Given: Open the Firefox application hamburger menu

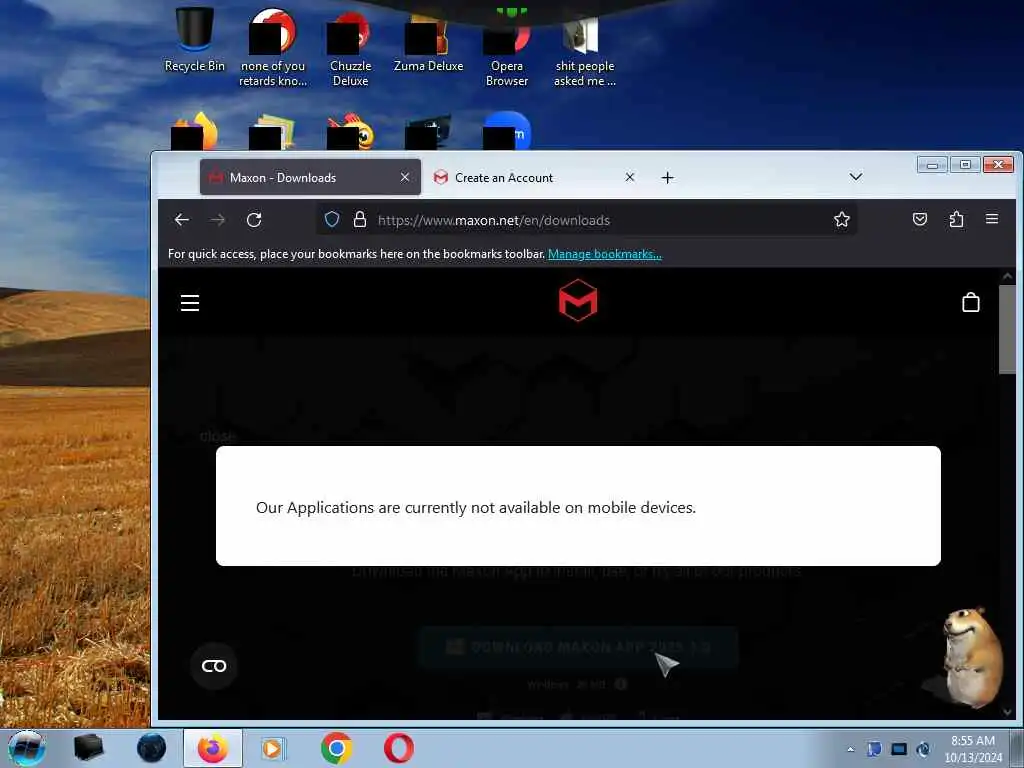Looking at the screenshot, I should [991, 219].
